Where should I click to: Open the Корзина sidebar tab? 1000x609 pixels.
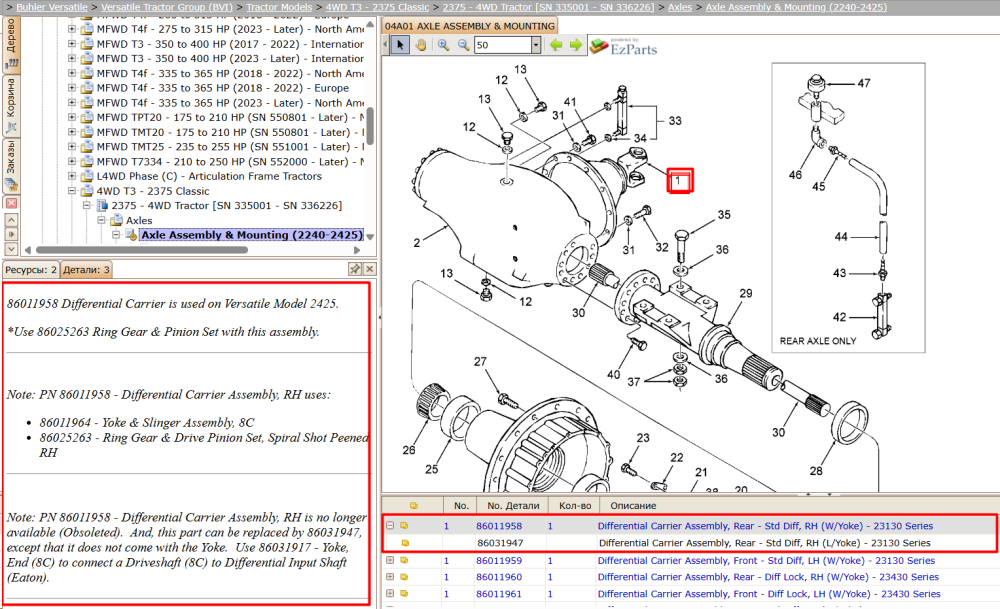point(11,105)
